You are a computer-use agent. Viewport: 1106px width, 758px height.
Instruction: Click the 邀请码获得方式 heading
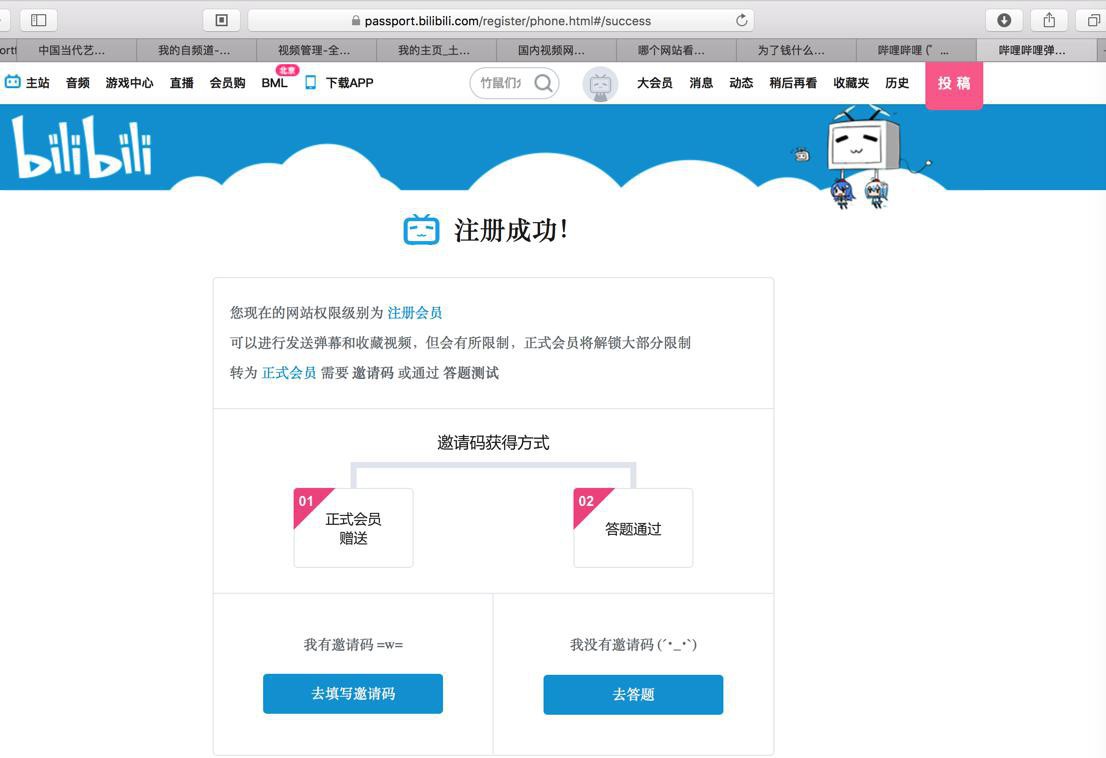[493, 443]
